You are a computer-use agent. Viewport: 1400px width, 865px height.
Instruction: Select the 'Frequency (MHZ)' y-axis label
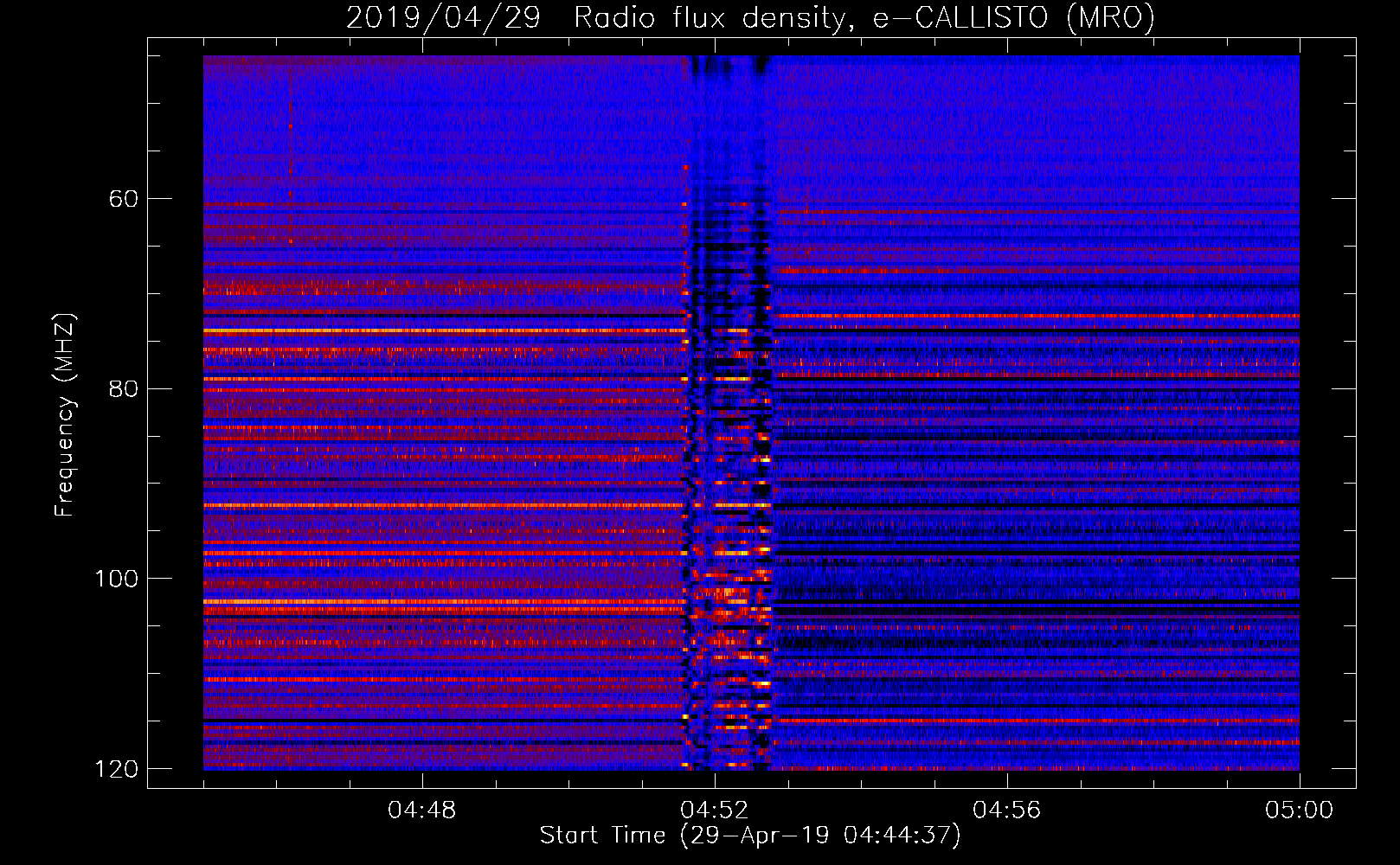point(64,415)
